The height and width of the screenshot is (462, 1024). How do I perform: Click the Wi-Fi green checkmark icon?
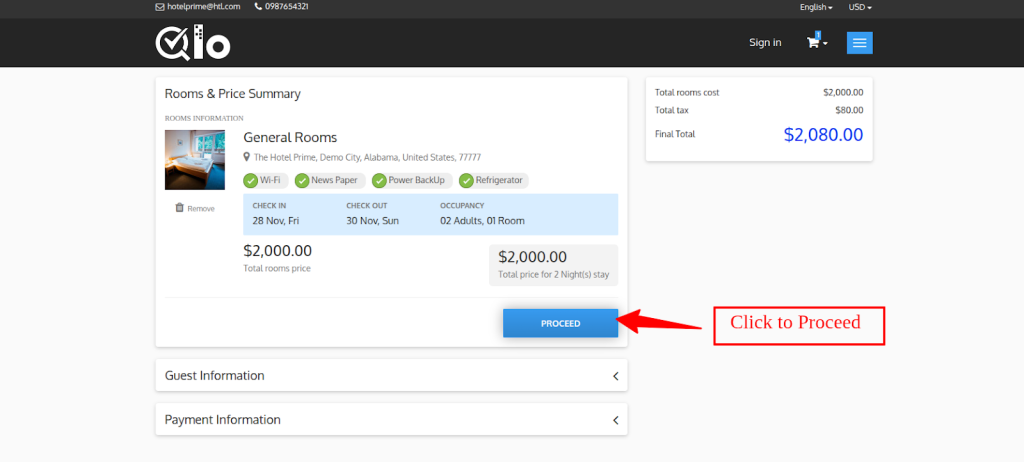tap(251, 181)
